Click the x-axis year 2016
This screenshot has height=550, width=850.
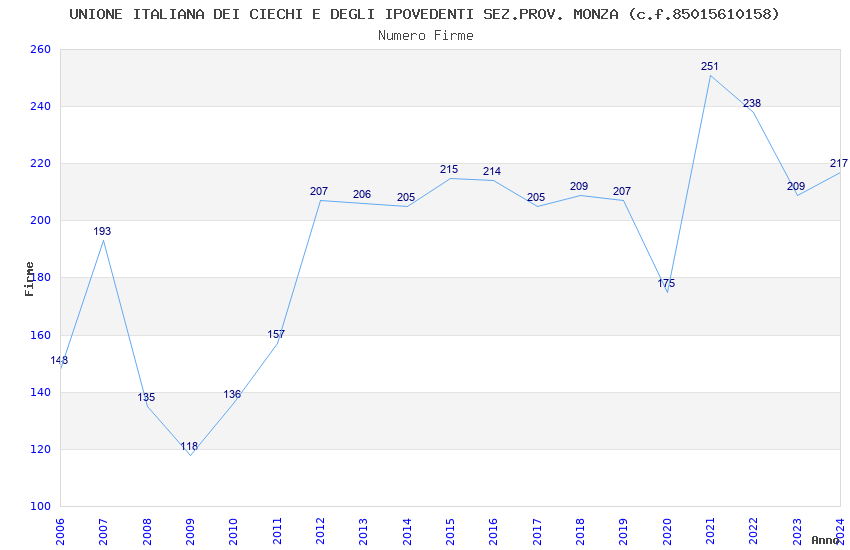pyautogui.click(x=493, y=531)
